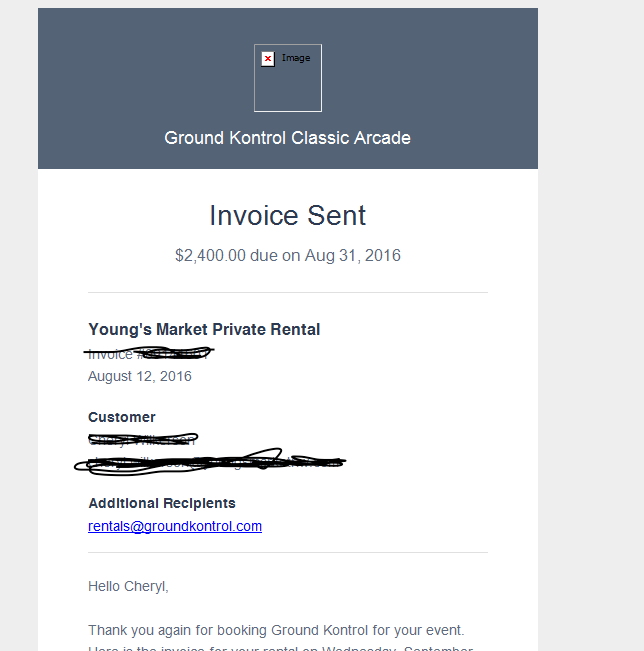
Task: Click the Customer label
Action: pos(122,417)
